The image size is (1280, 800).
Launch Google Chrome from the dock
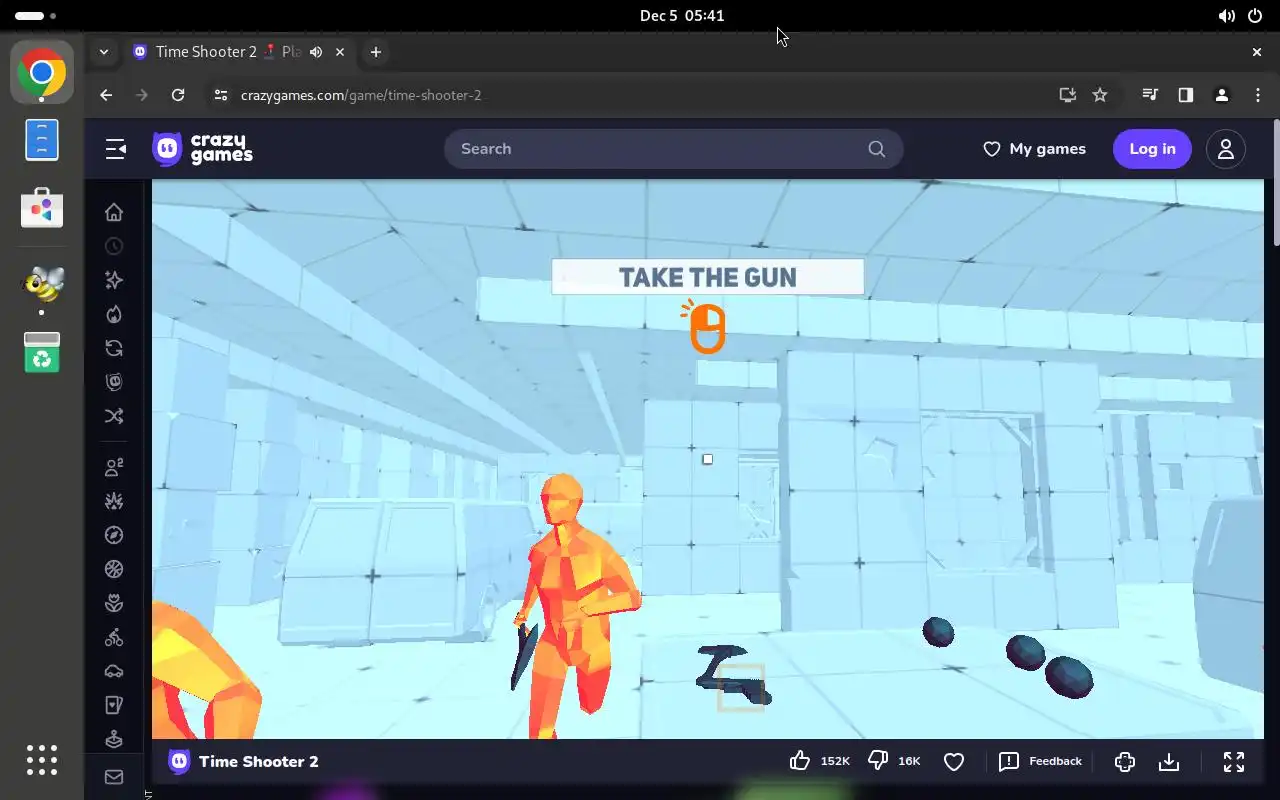42,72
